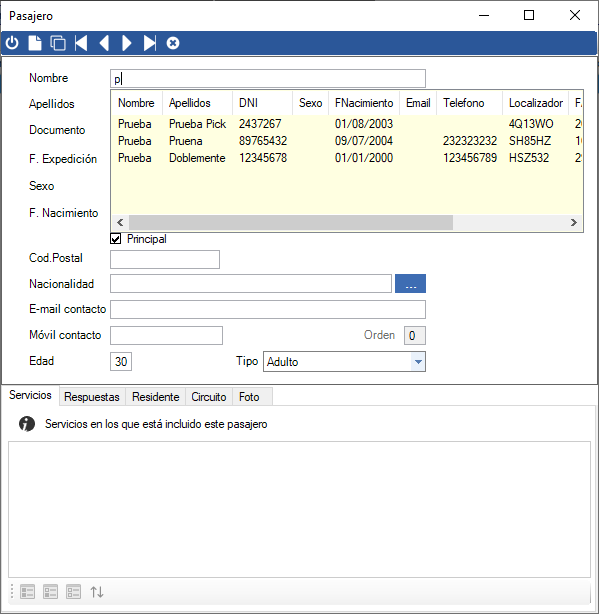
Task: Click the DNI column header
Action: (262, 103)
